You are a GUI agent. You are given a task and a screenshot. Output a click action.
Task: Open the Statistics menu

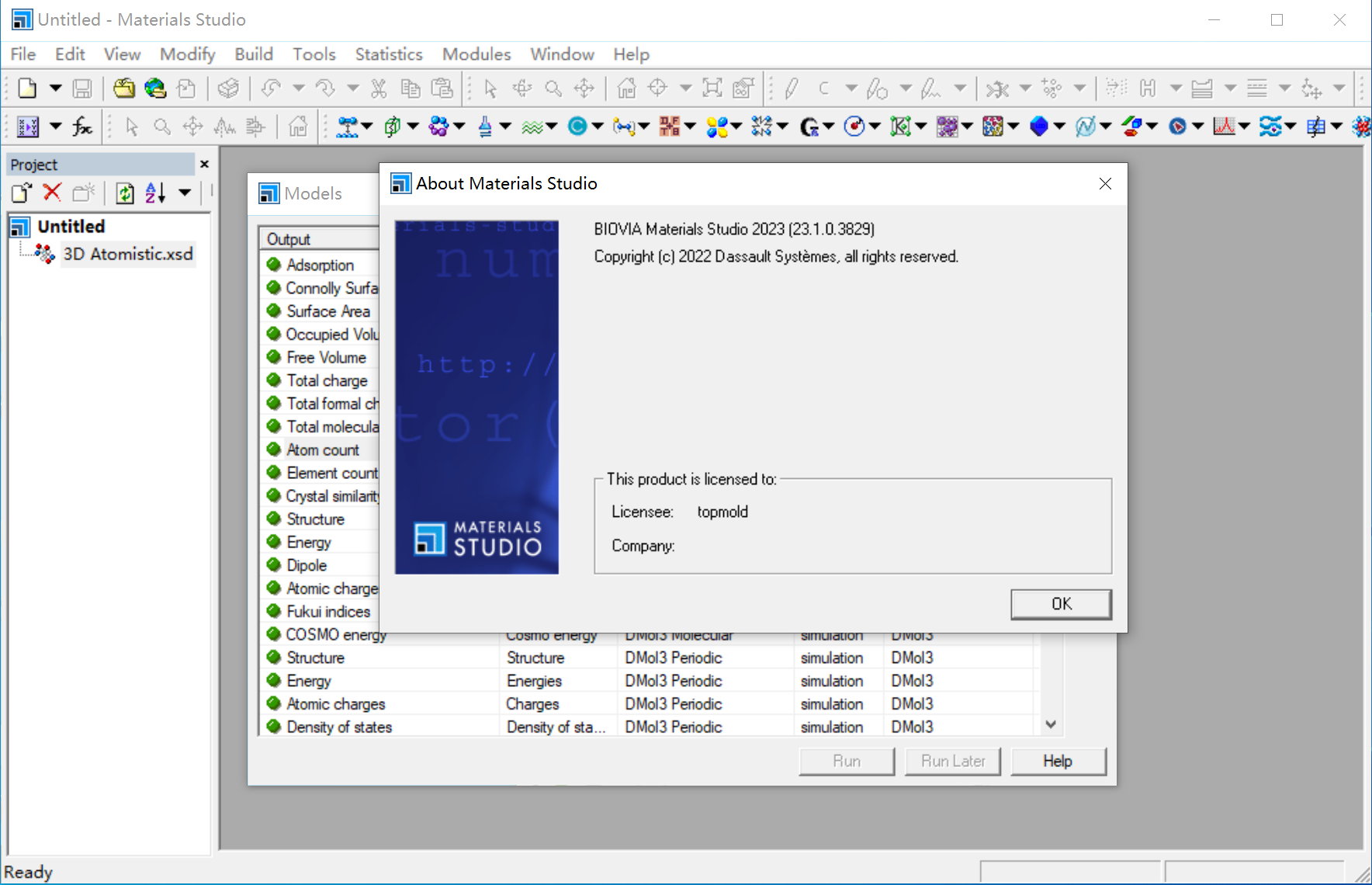(388, 54)
